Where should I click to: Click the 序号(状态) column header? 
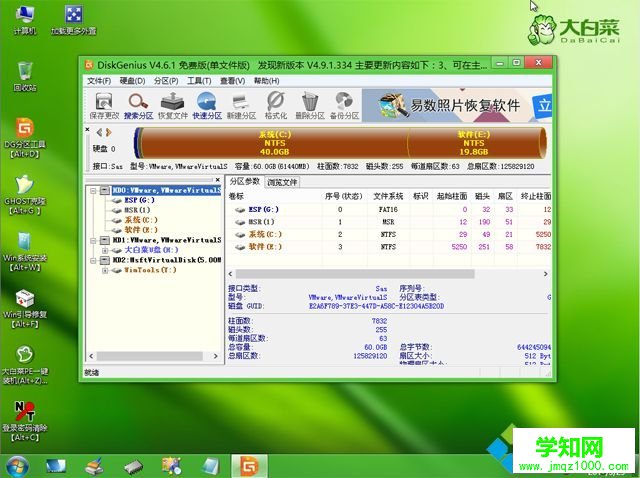tap(343, 196)
